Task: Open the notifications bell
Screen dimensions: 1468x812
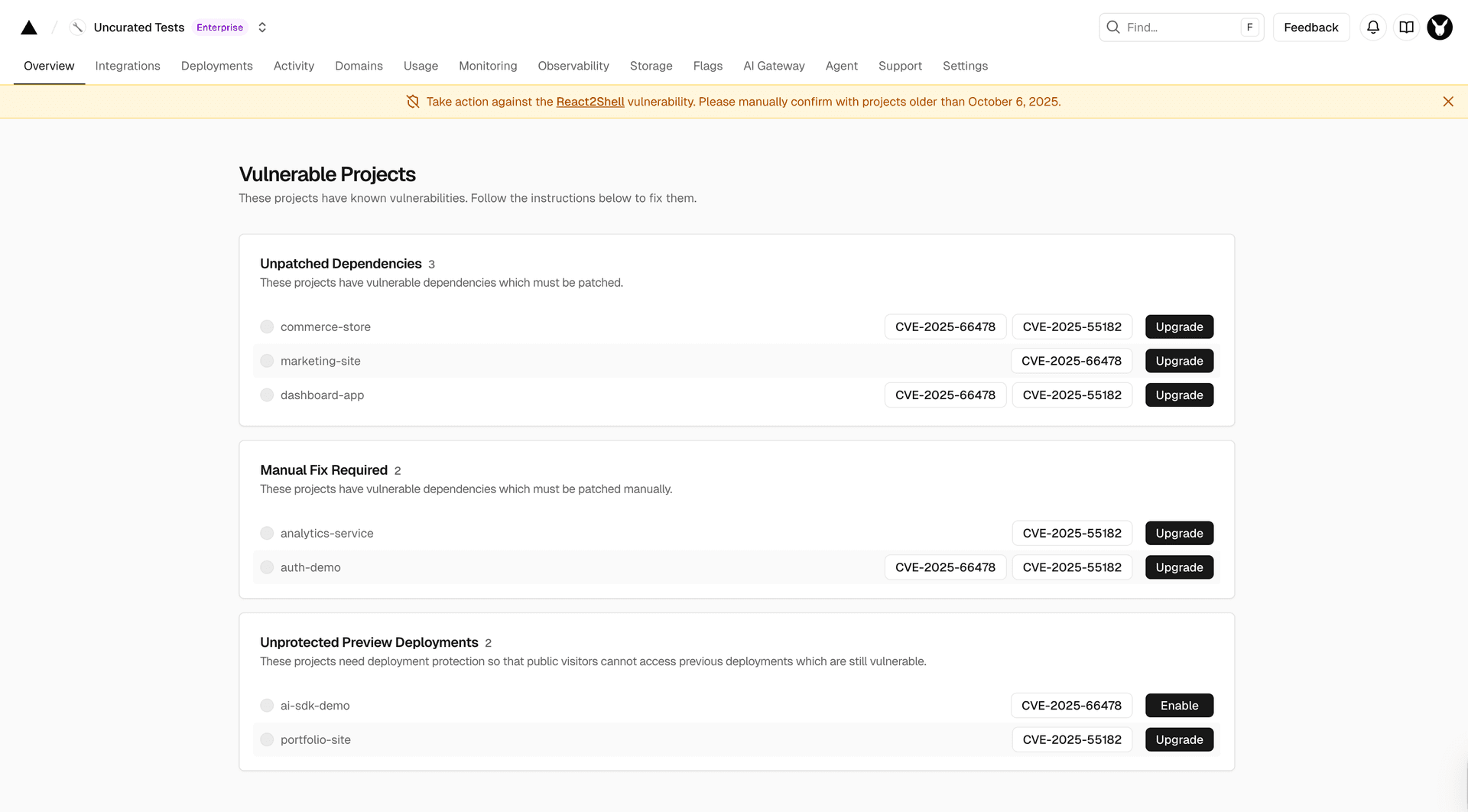Action: pyautogui.click(x=1373, y=28)
